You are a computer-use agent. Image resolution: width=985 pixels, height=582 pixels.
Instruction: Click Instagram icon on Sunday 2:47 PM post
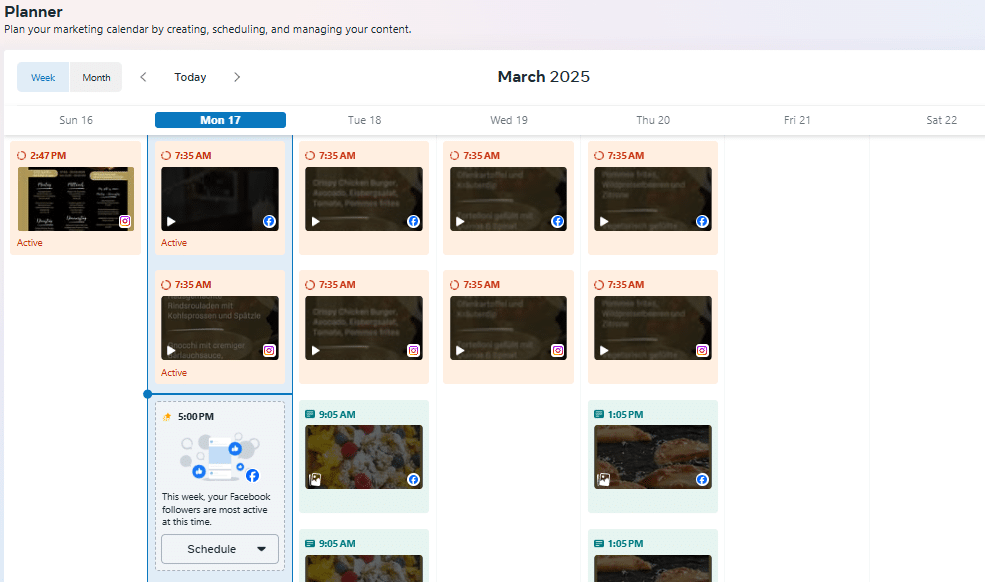(x=125, y=221)
